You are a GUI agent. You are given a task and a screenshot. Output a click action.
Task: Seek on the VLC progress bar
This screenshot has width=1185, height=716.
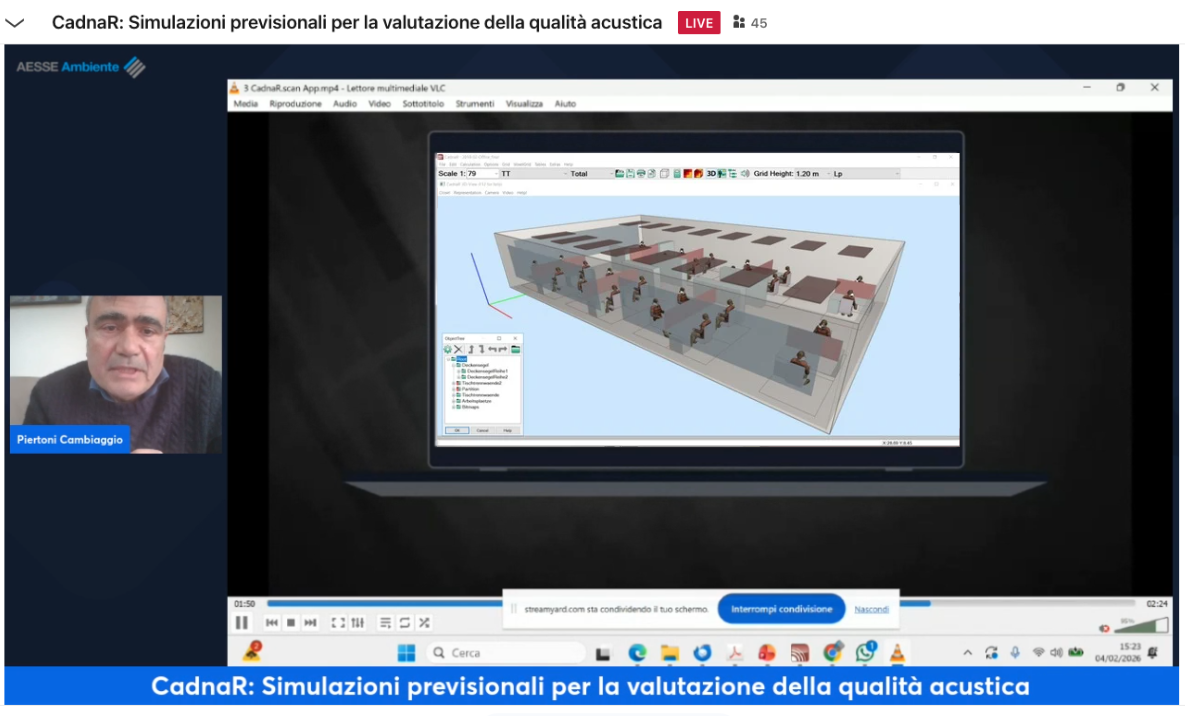(701, 603)
